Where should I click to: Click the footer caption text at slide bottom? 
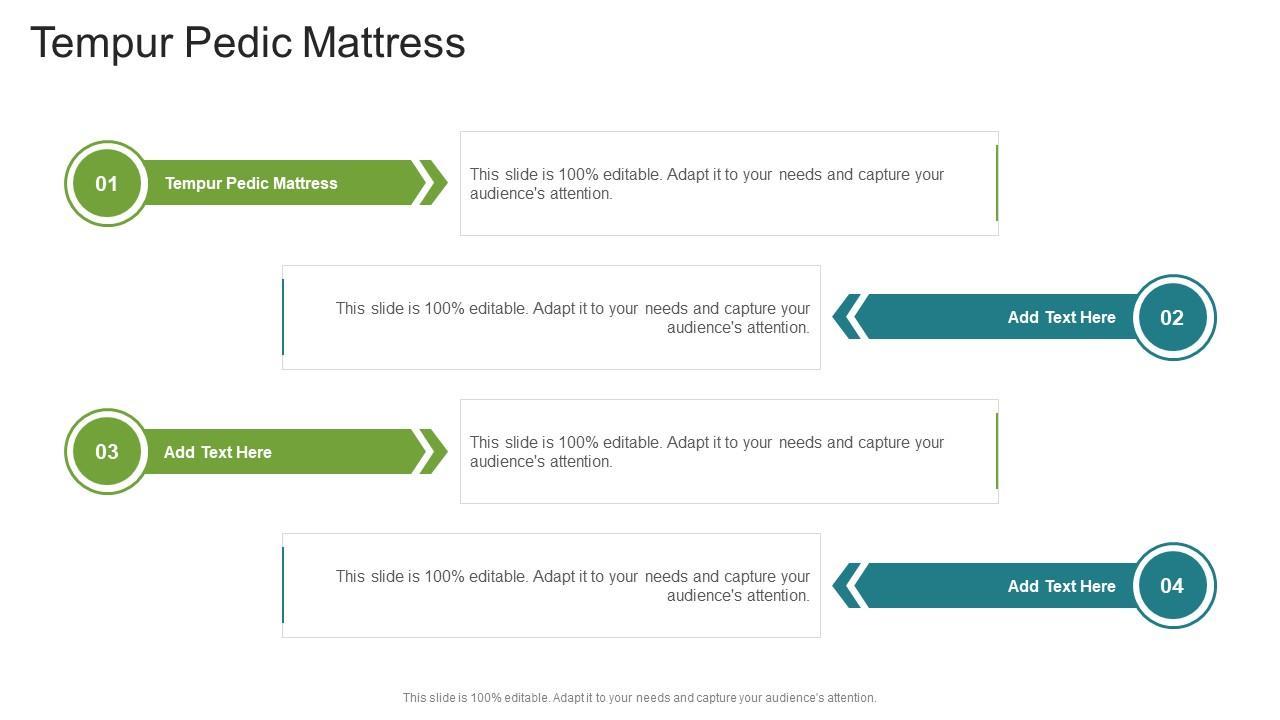tap(639, 698)
